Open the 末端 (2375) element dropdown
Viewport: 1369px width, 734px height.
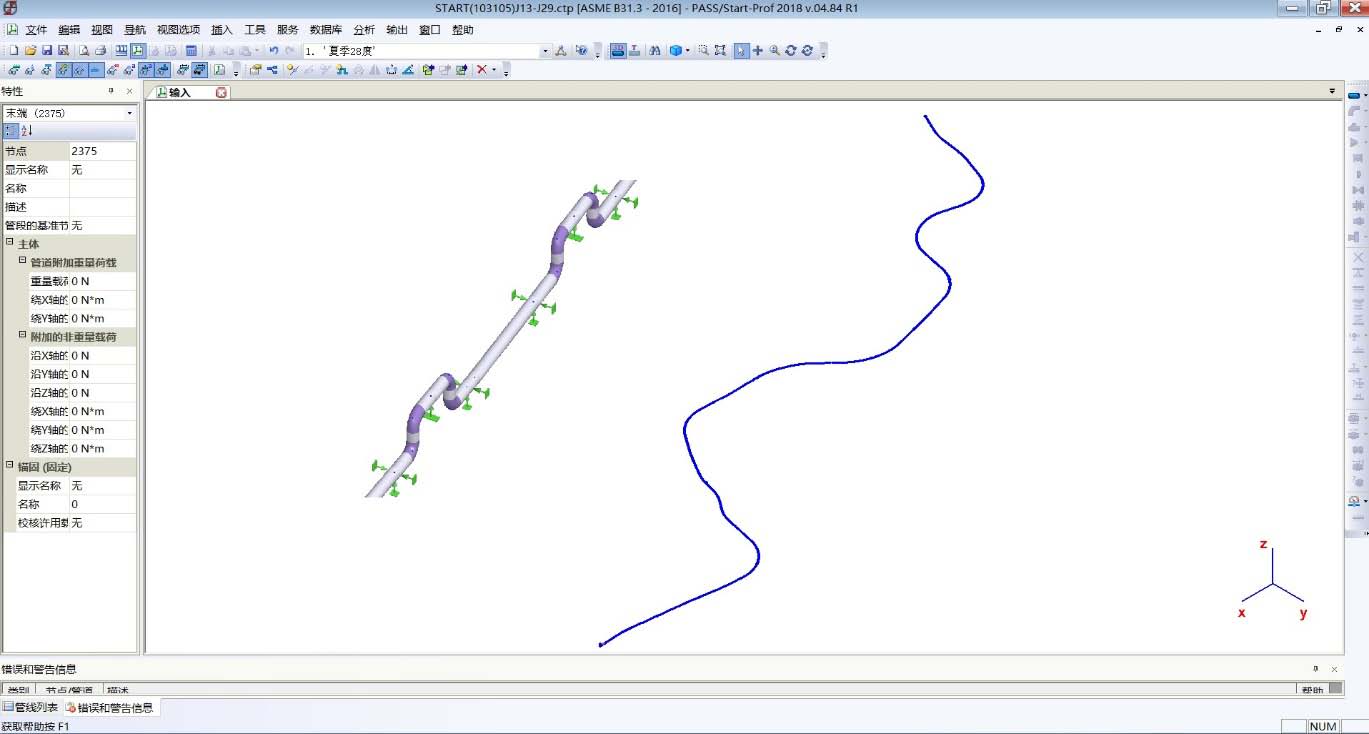tap(129, 113)
